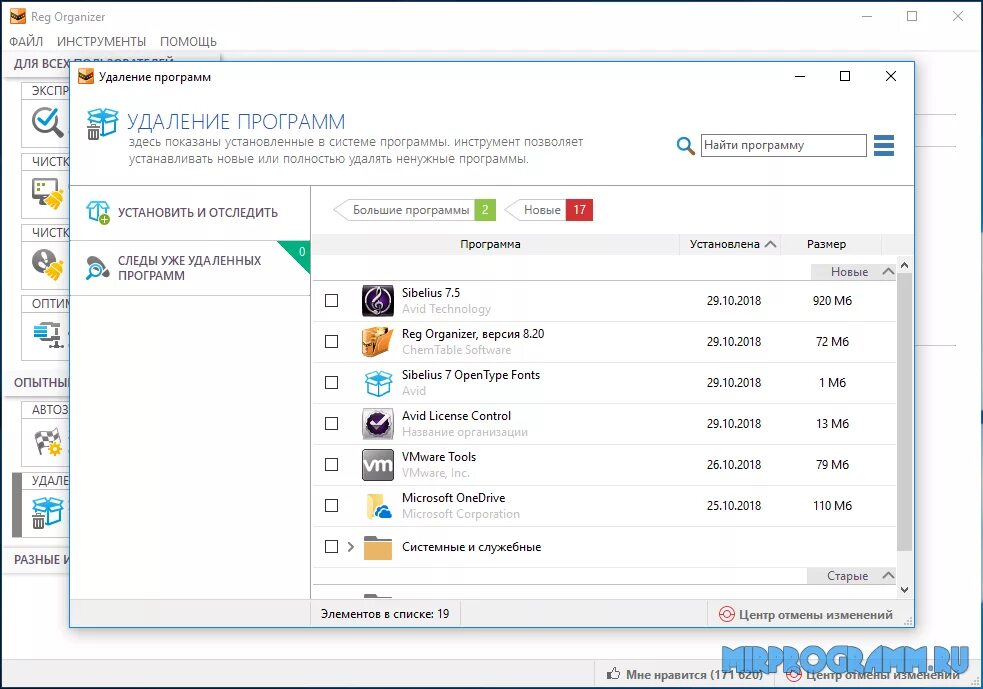Check the Sibelius 7.5 checkbox
Viewport: 983px width, 689px height.
[332, 301]
